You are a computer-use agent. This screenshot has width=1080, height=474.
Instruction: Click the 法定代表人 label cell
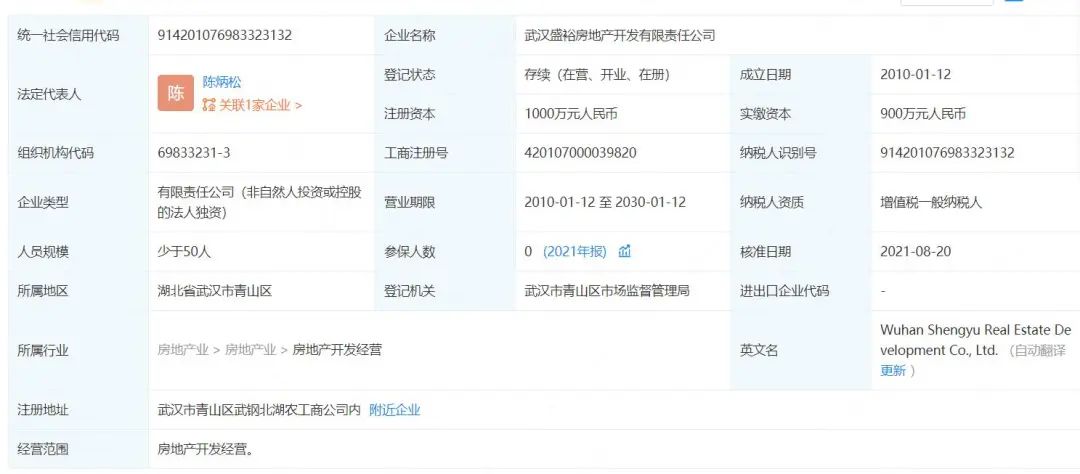pyautogui.click(x=78, y=94)
